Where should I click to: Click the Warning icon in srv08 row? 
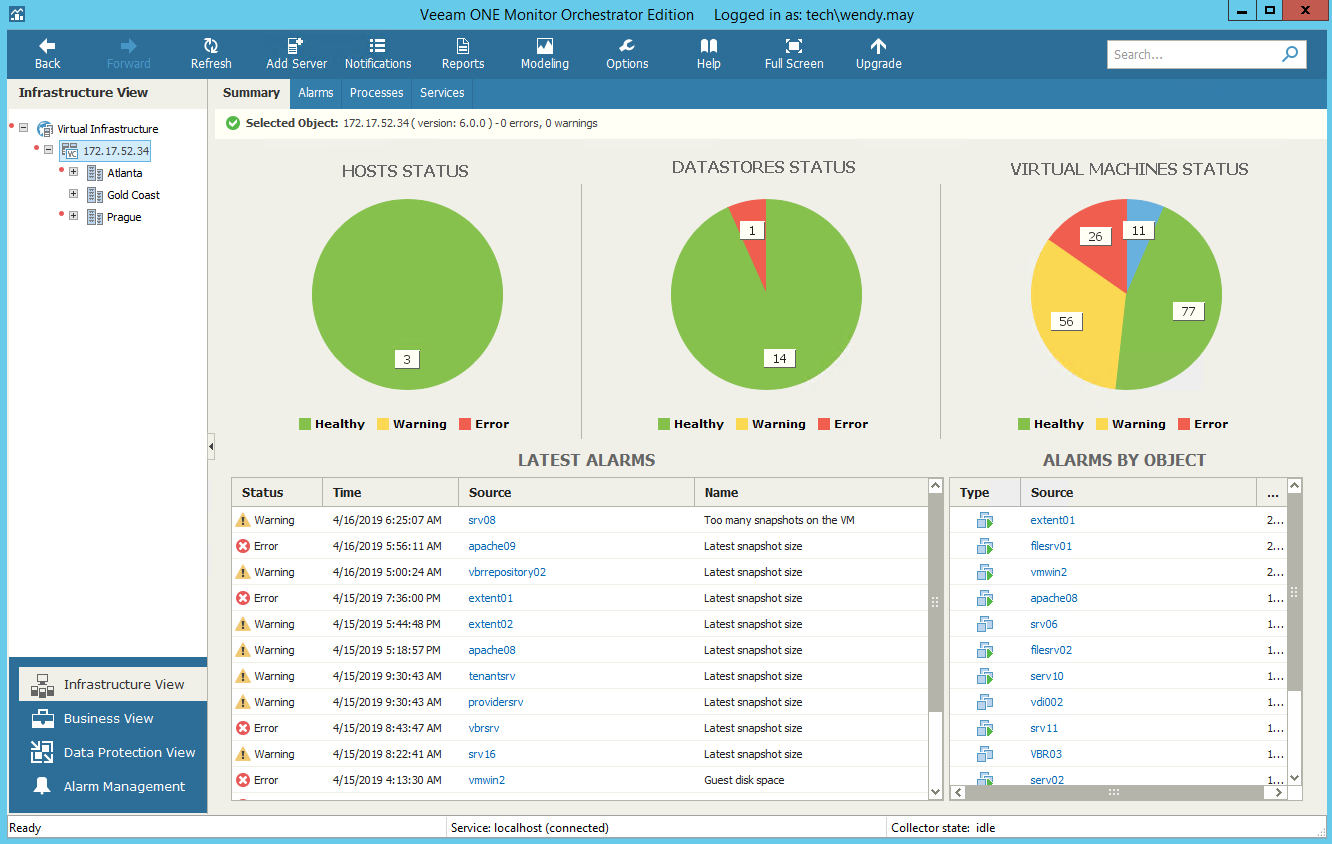tap(243, 520)
